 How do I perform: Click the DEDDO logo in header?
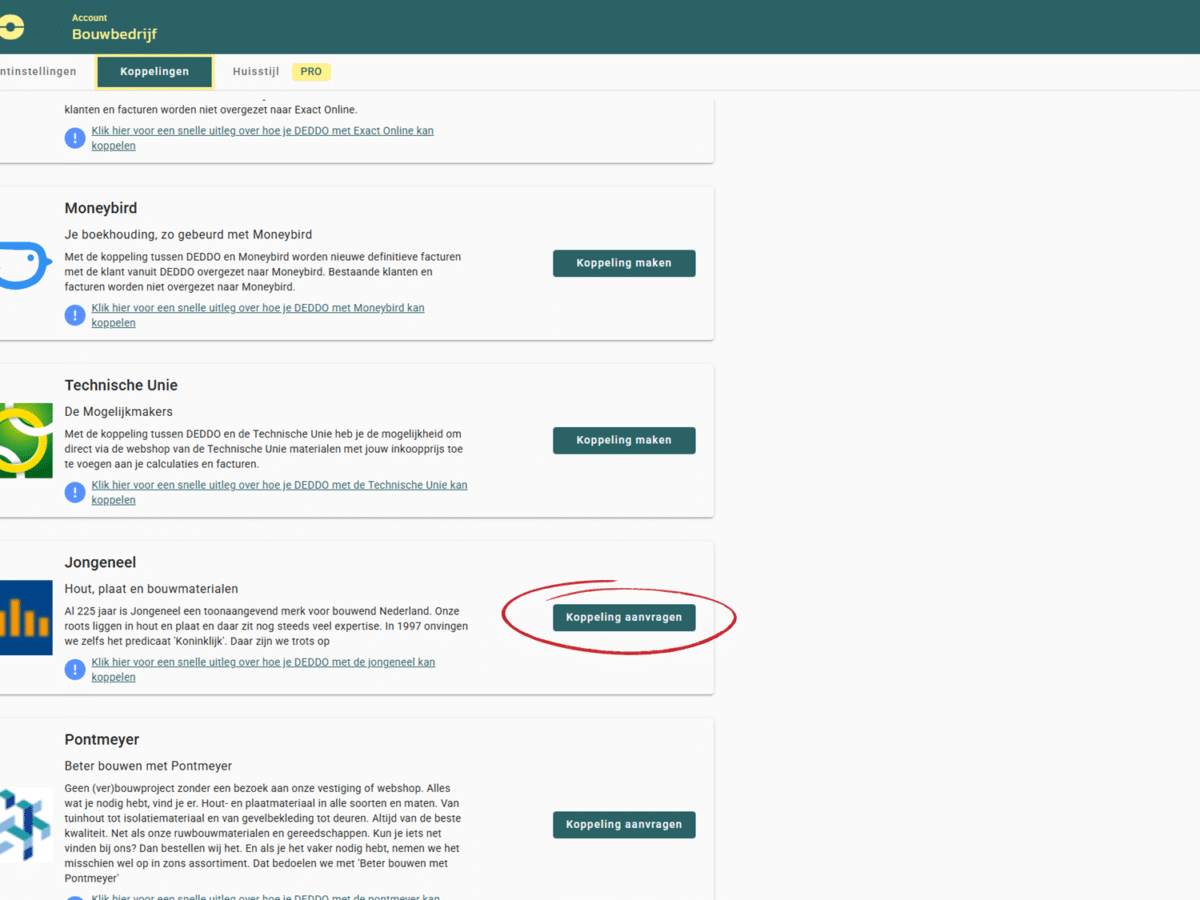point(11,27)
